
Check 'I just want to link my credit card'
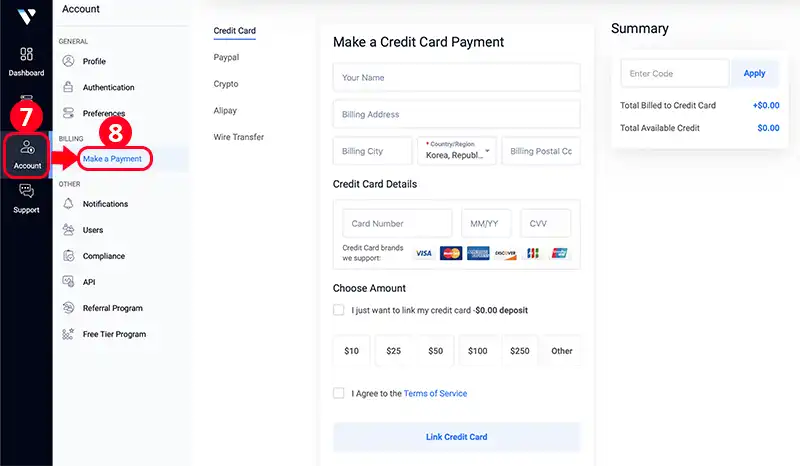point(338,310)
